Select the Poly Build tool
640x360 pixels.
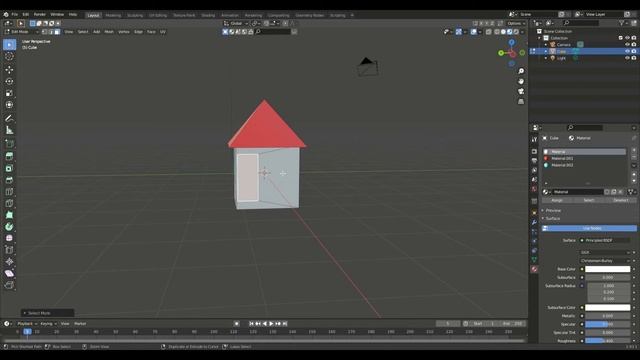9,215
